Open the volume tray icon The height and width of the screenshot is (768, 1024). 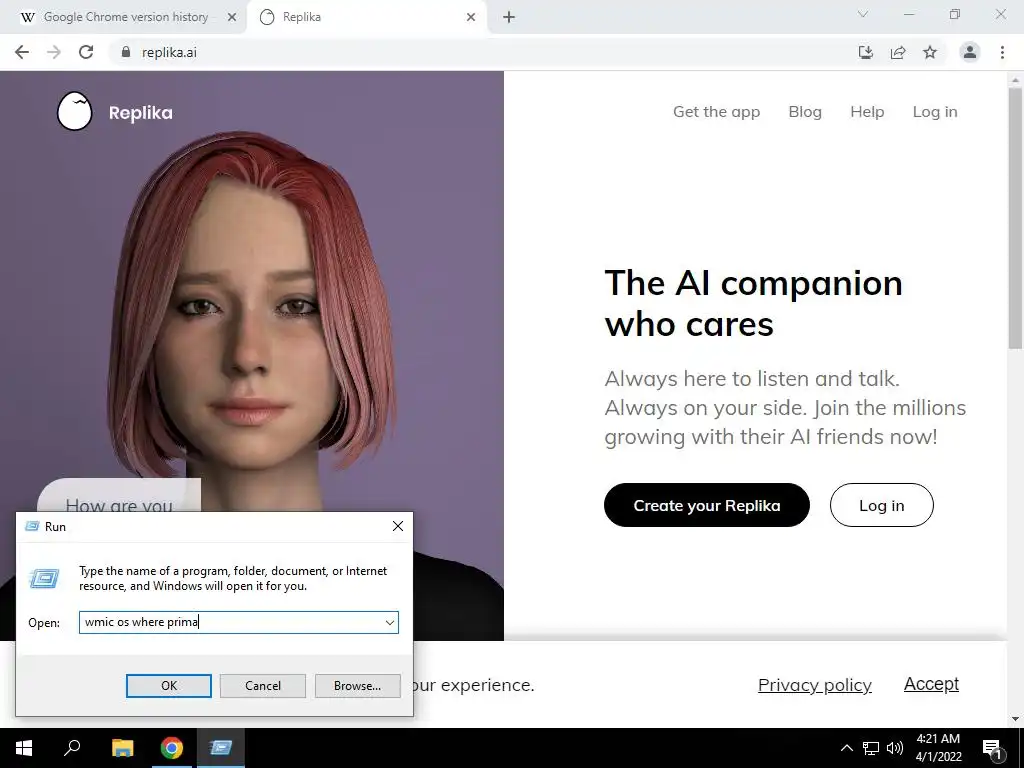[895, 748]
